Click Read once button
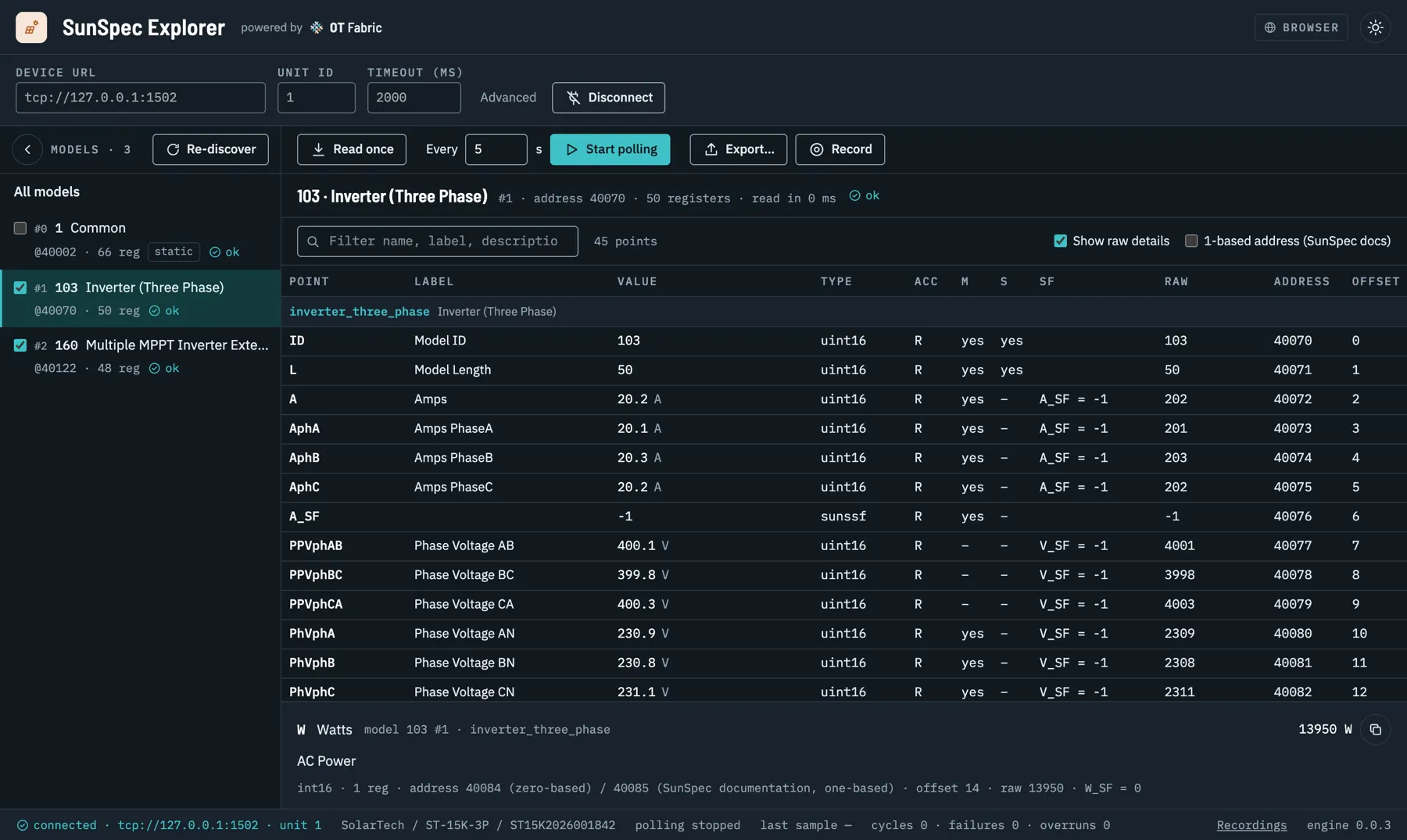1407x840 pixels. click(x=352, y=149)
